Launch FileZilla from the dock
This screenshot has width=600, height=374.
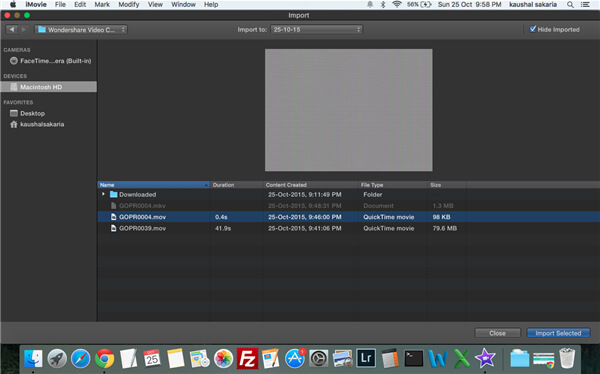pos(247,358)
